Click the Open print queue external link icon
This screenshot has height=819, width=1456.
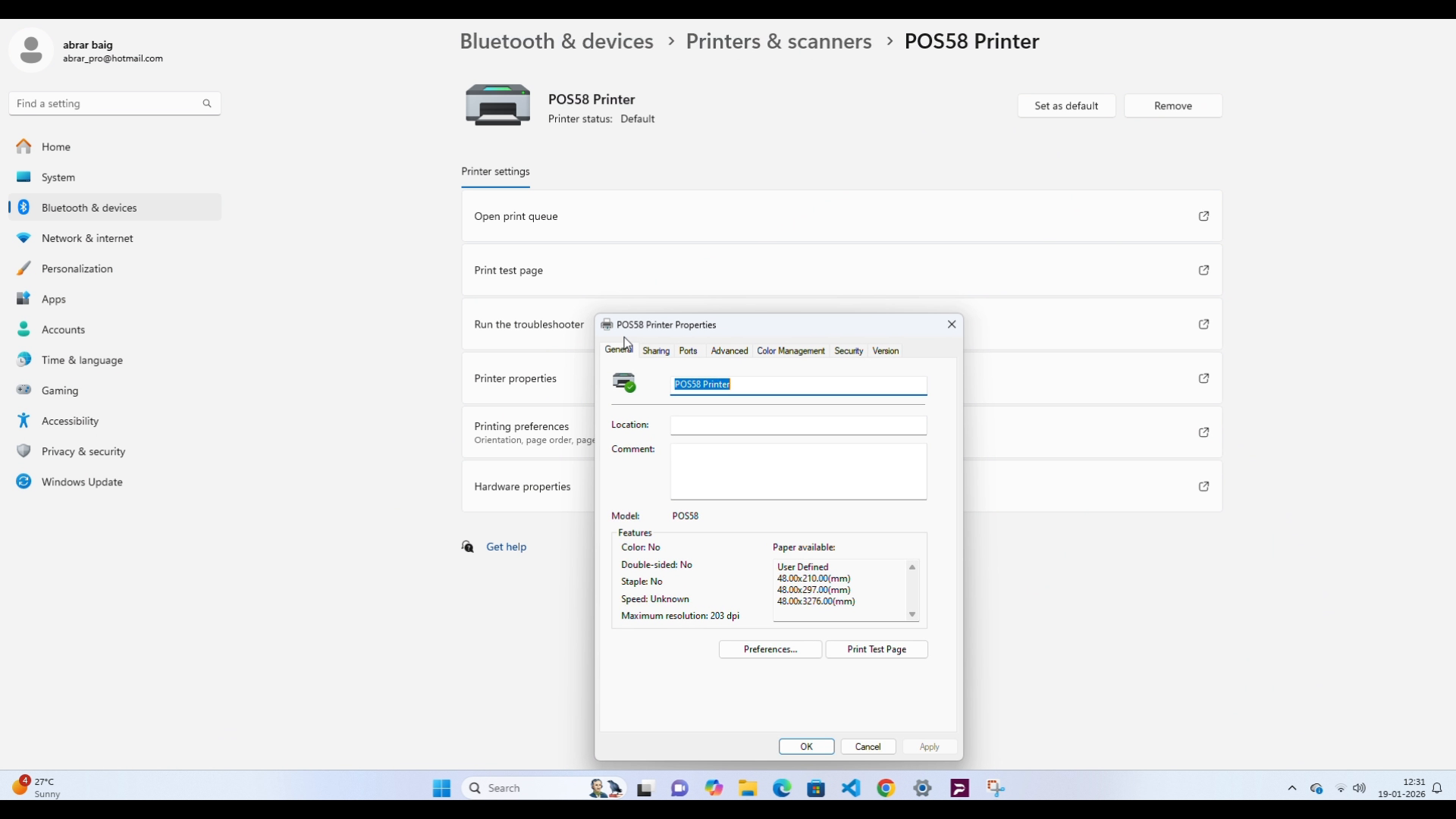[1203, 216]
